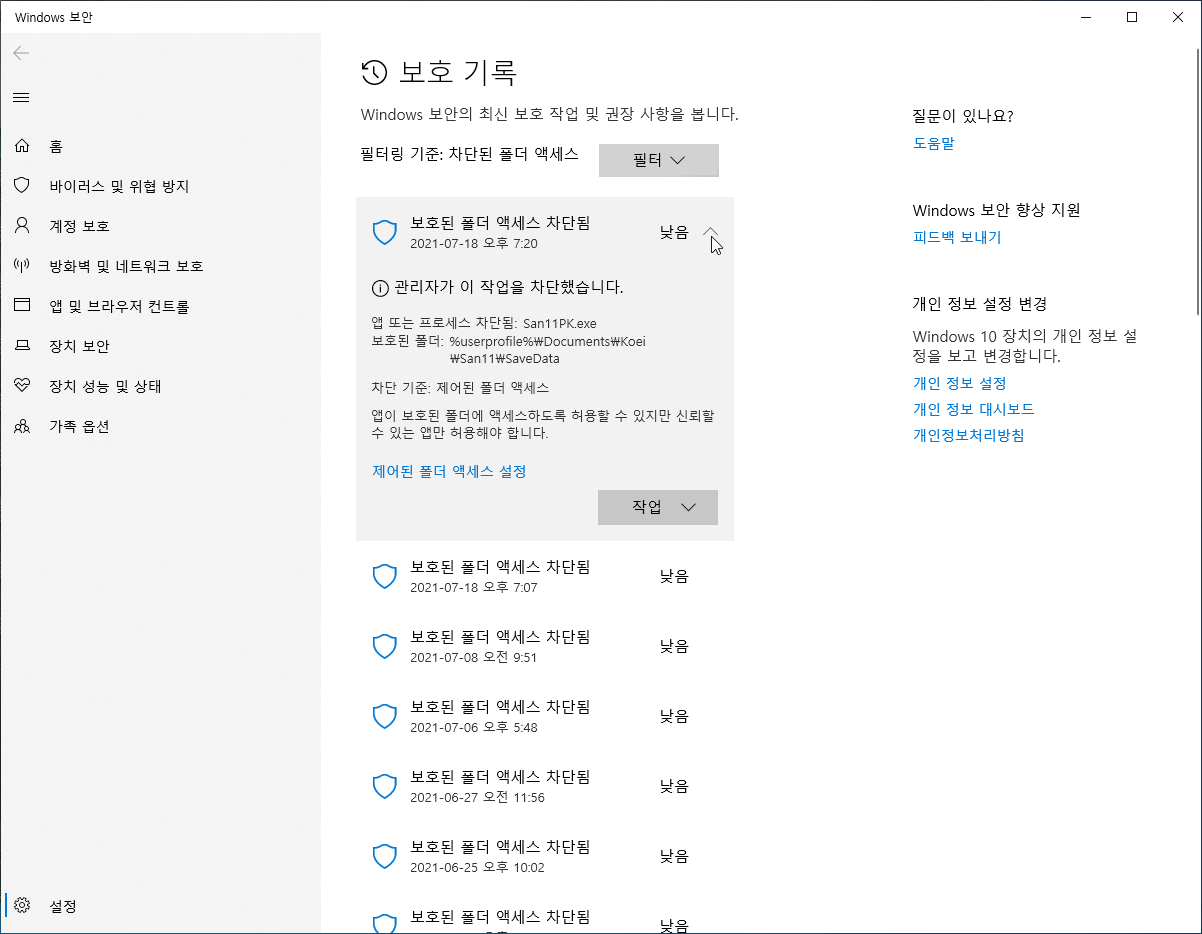This screenshot has width=1202, height=934.
Task: Click the Home house icon
Action: click(x=22, y=146)
